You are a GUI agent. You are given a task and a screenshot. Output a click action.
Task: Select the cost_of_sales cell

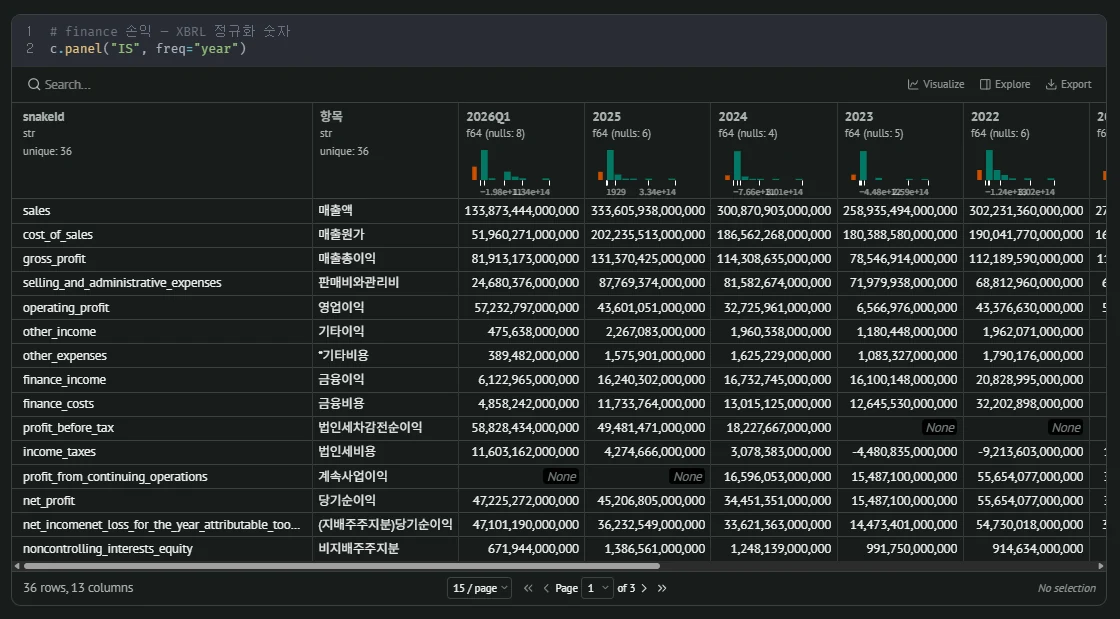point(162,235)
